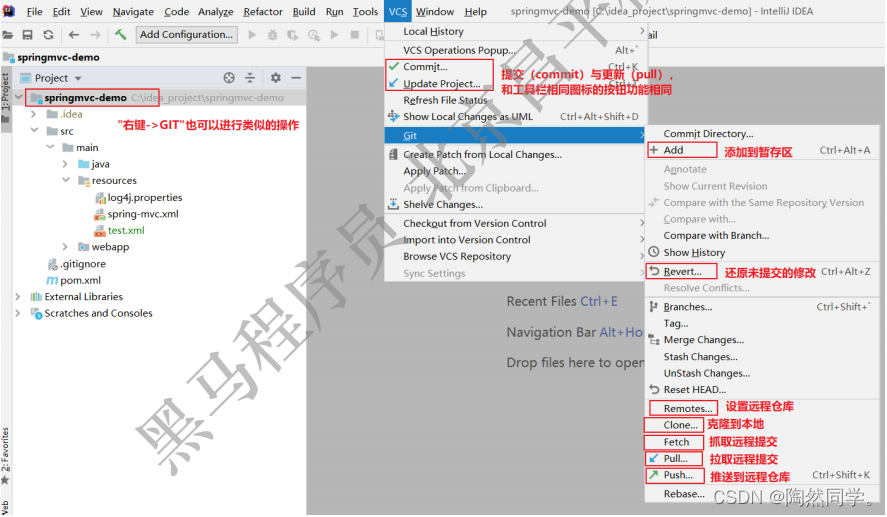Click the Run with Coverage icon
This screenshot has width=887, height=517.
tap(292, 35)
